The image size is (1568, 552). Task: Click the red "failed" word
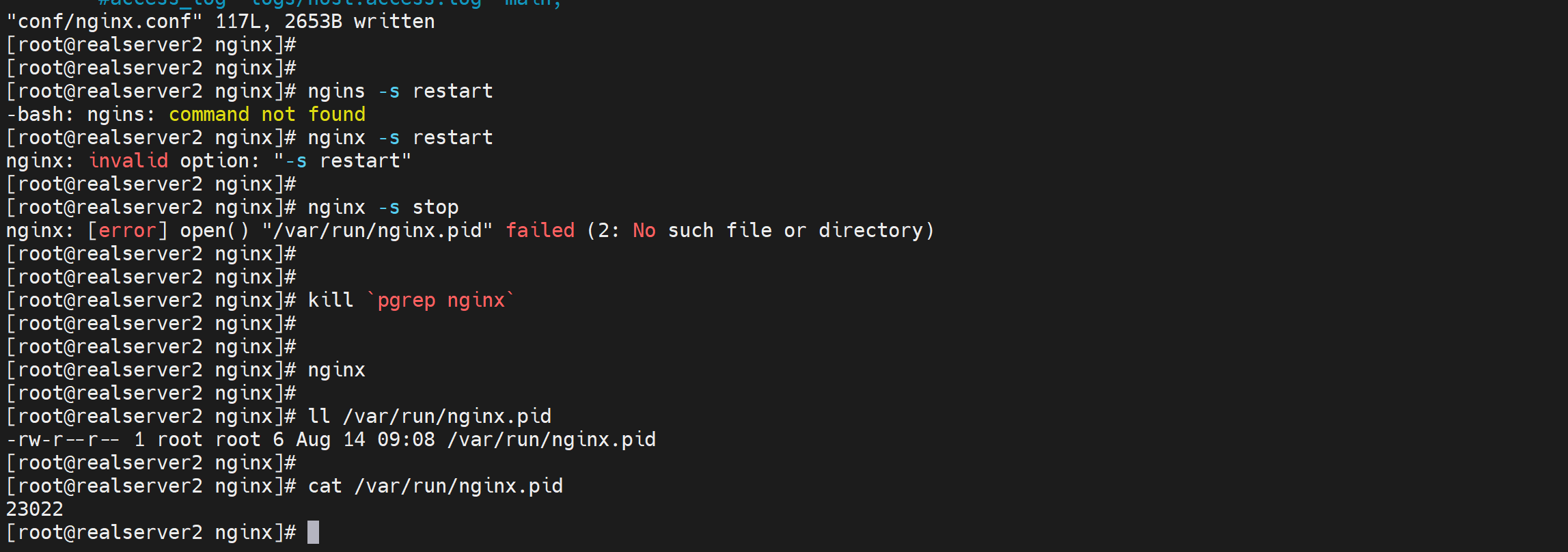pos(540,230)
